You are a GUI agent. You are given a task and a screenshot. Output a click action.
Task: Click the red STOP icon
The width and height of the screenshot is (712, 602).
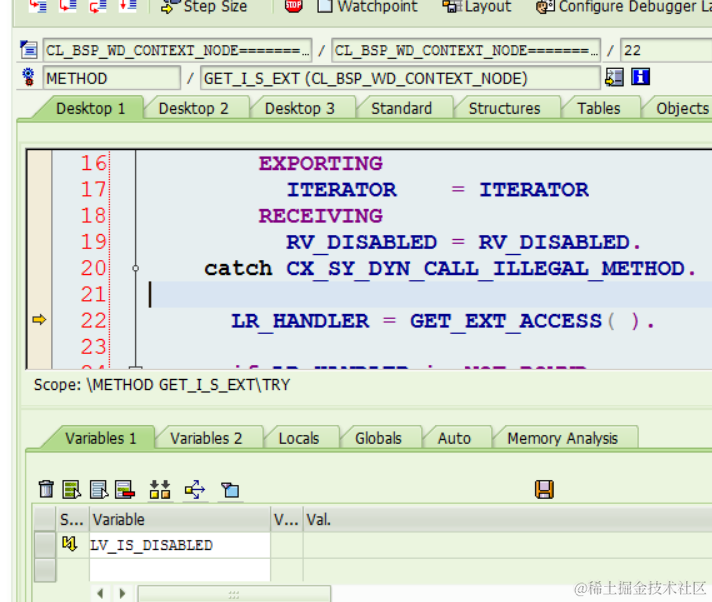click(293, 6)
